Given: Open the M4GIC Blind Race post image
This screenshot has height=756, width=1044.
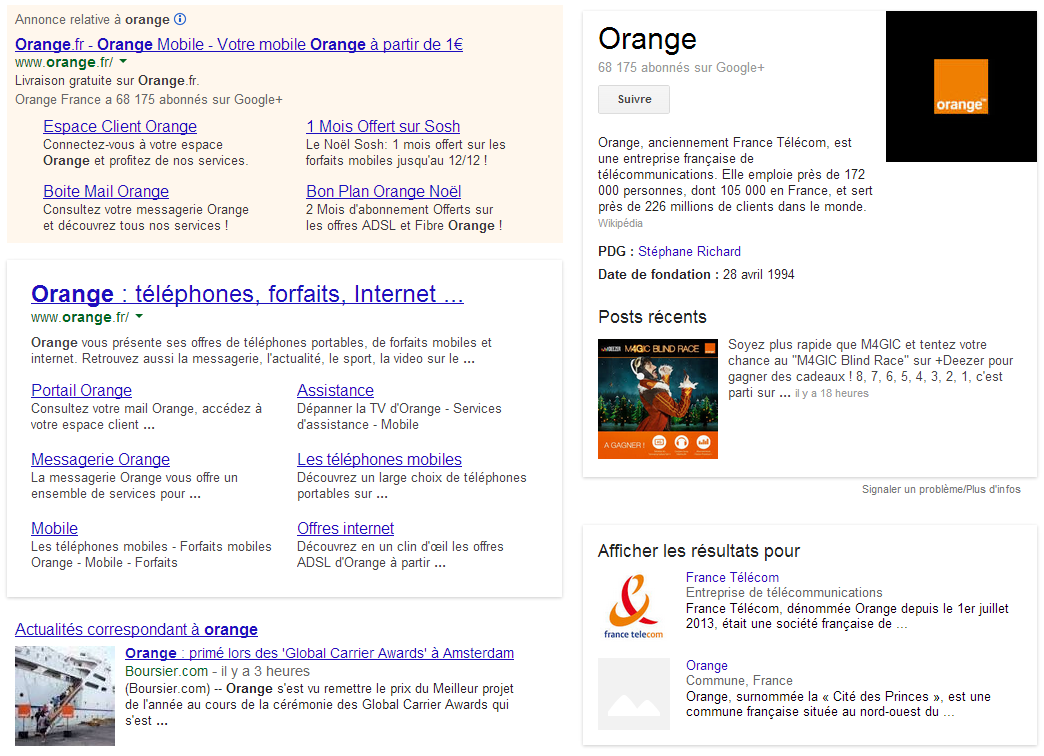Looking at the screenshot, I should 658,398.
